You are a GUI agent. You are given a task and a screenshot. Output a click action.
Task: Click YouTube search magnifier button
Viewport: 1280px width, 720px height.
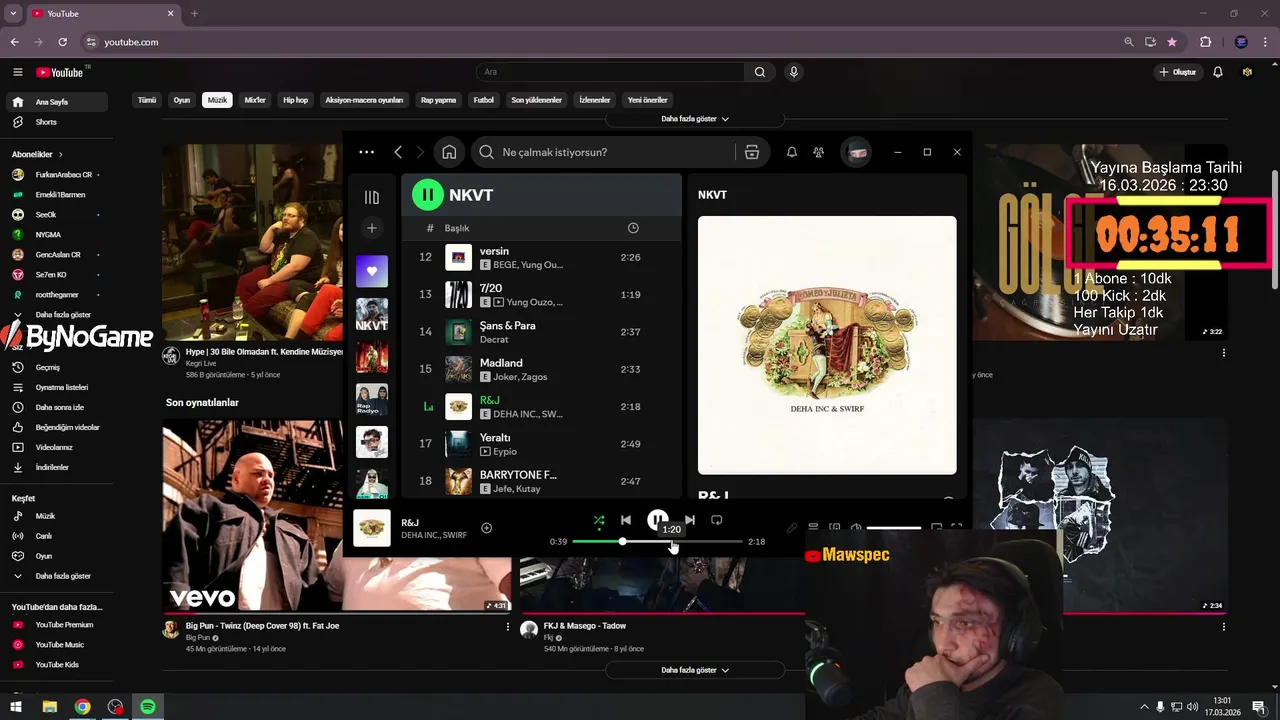click(760, 72)
